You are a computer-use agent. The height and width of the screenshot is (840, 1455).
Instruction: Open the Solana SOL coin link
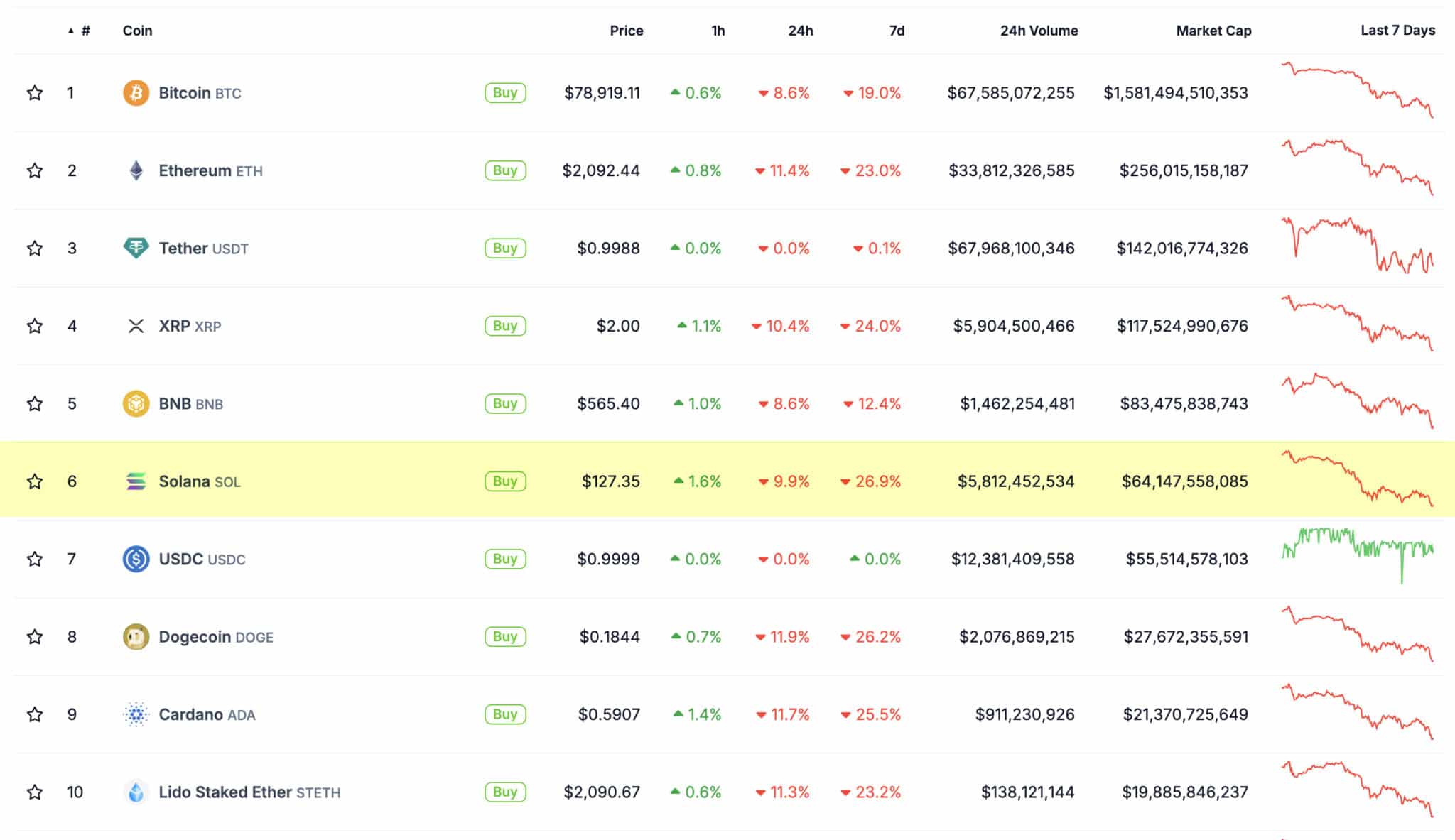click(200, 481)
